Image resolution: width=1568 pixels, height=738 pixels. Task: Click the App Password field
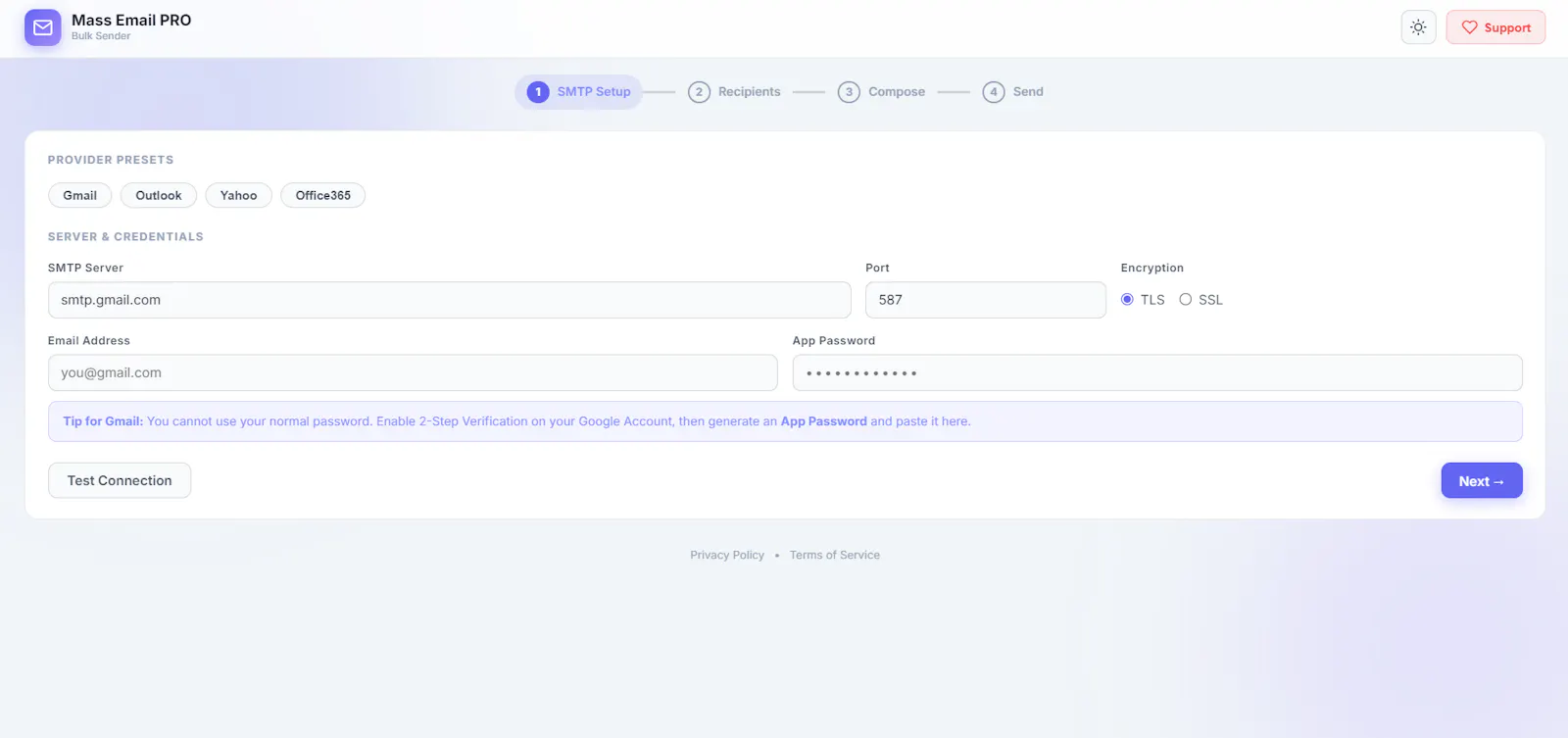pos(1157,372)
